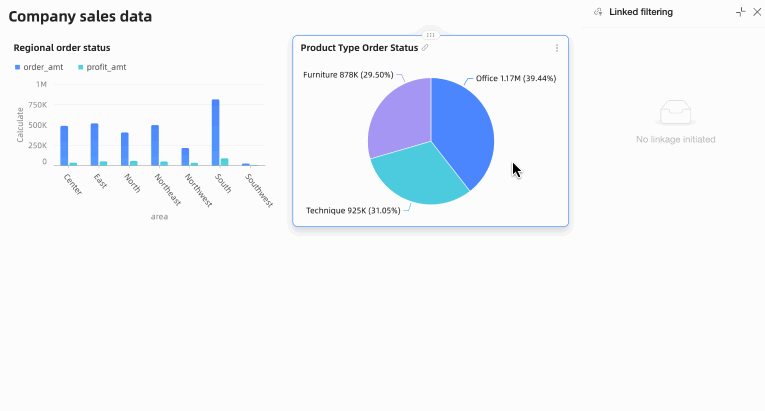Viewport: 765px width, 411px height.
Task: Click the Furniture 878K (29.50%) label
Action: 348,75
